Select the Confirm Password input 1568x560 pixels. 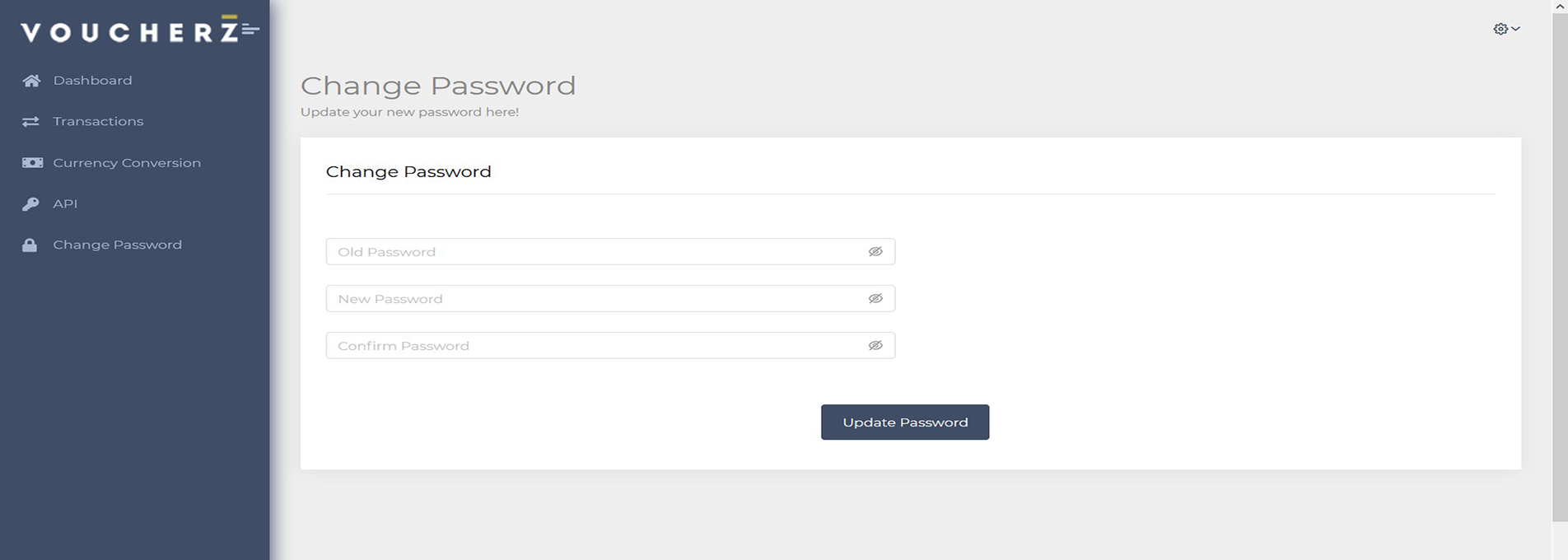[593, 346]
